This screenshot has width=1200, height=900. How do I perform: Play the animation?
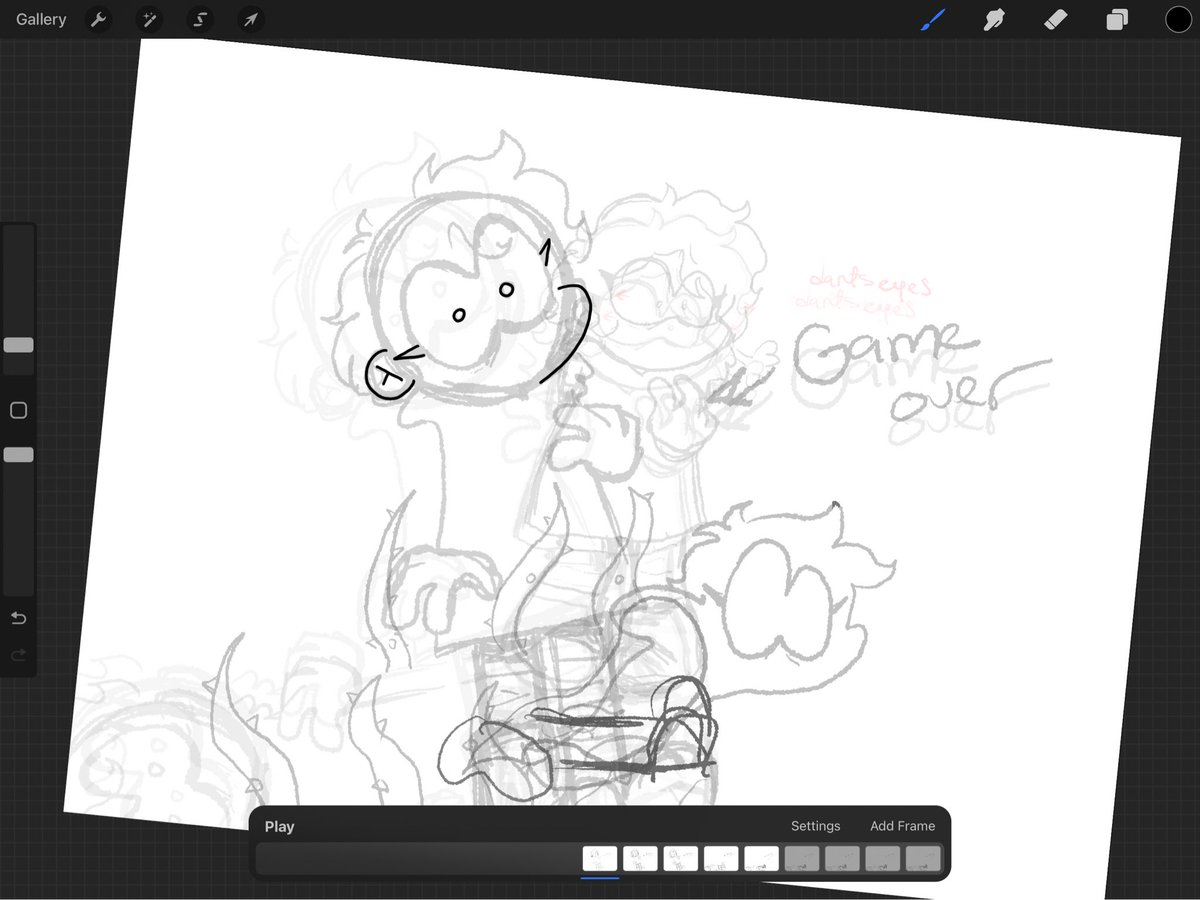[279, 827]
